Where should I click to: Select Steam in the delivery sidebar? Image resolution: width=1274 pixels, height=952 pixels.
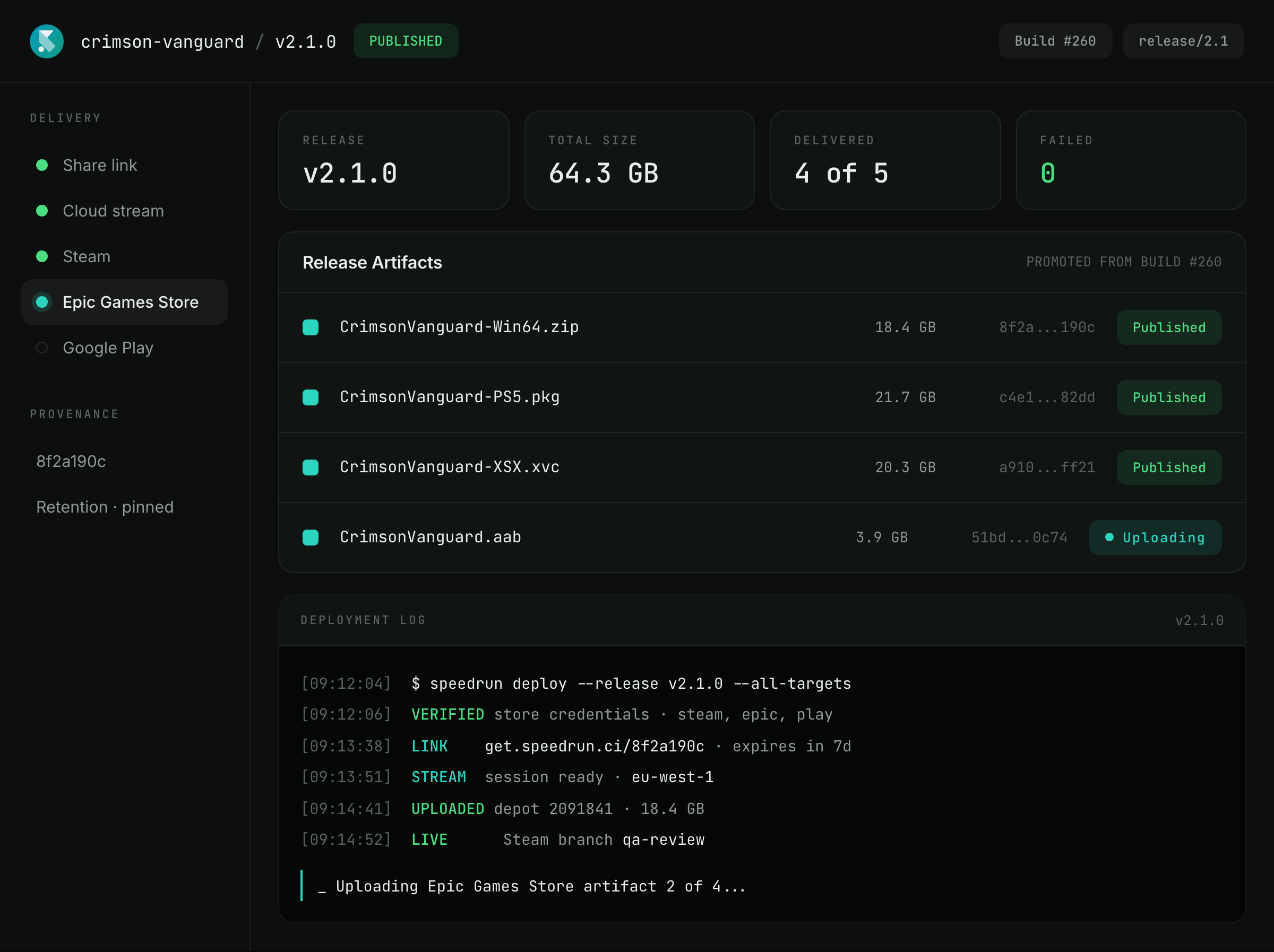click(124, 256)
